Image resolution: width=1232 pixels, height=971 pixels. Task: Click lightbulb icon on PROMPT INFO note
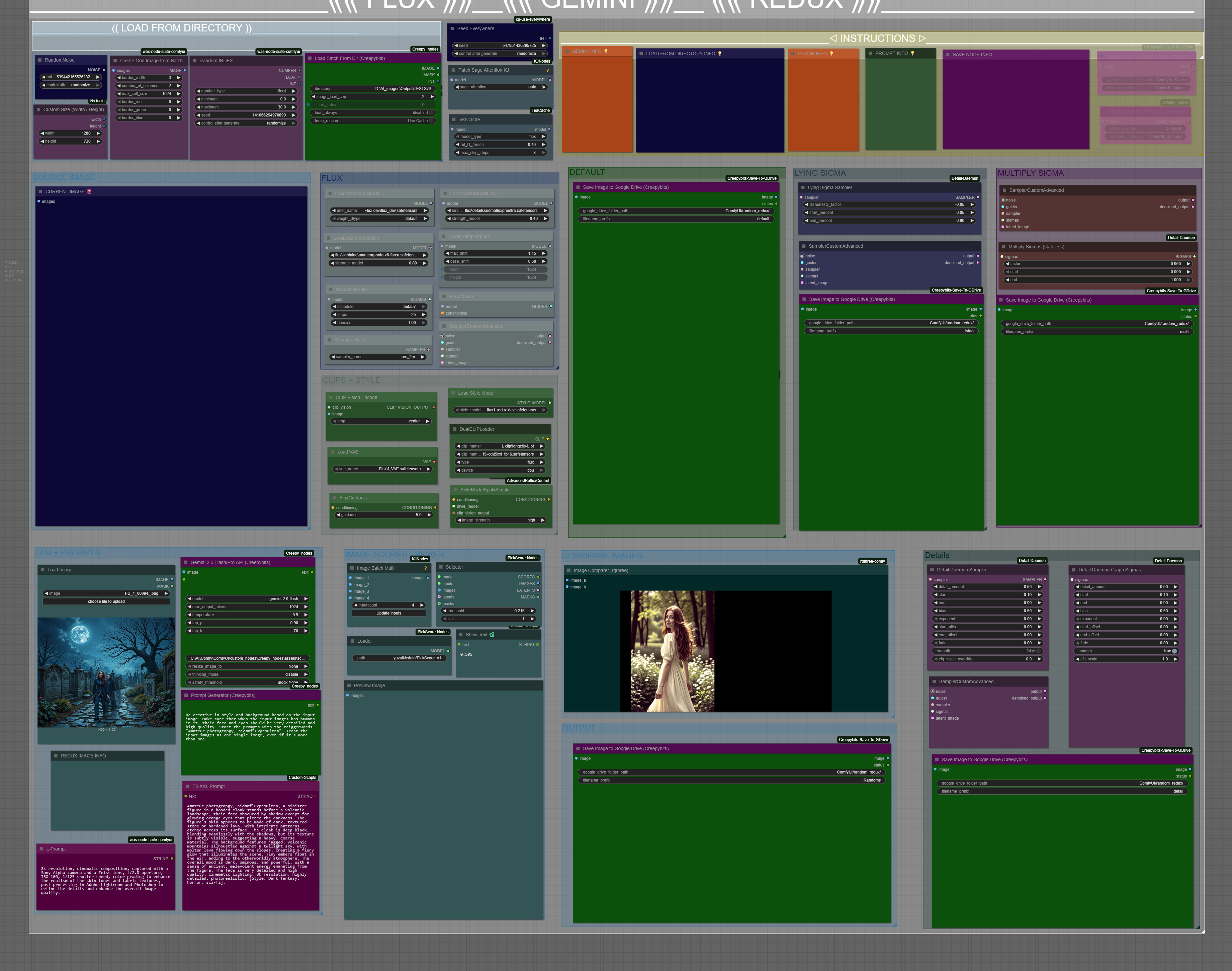(913, 54)
